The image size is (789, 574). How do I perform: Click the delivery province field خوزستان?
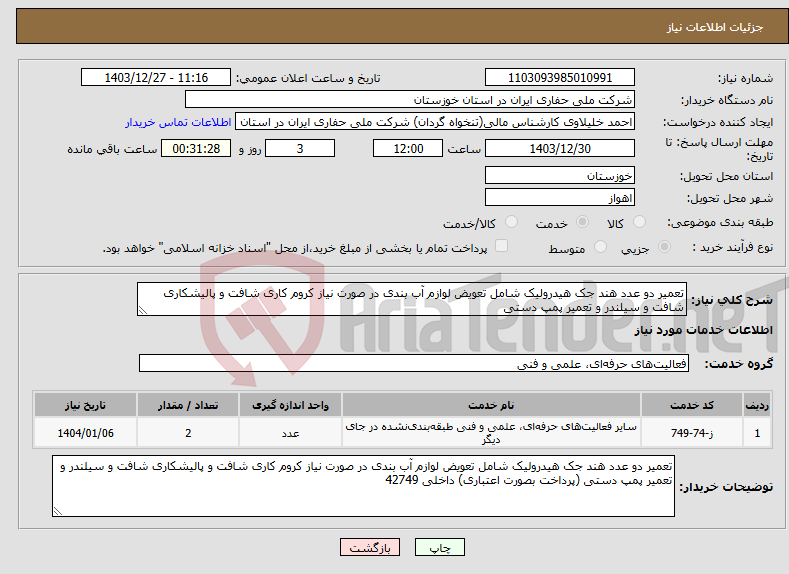560,176
